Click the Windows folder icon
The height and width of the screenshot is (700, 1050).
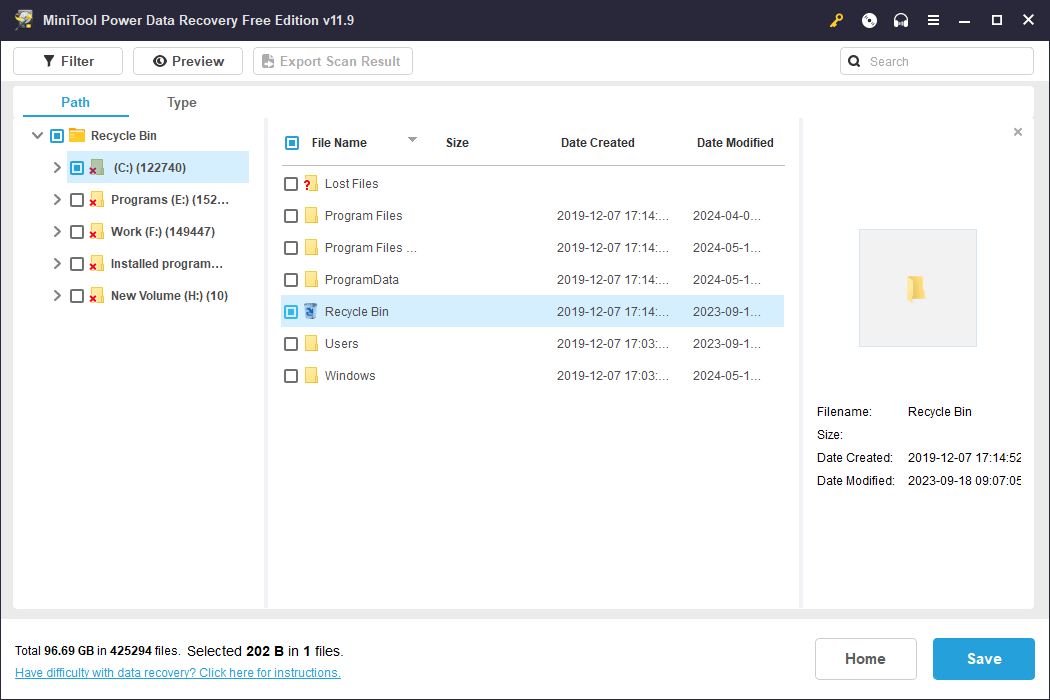(x=311, y=376)
